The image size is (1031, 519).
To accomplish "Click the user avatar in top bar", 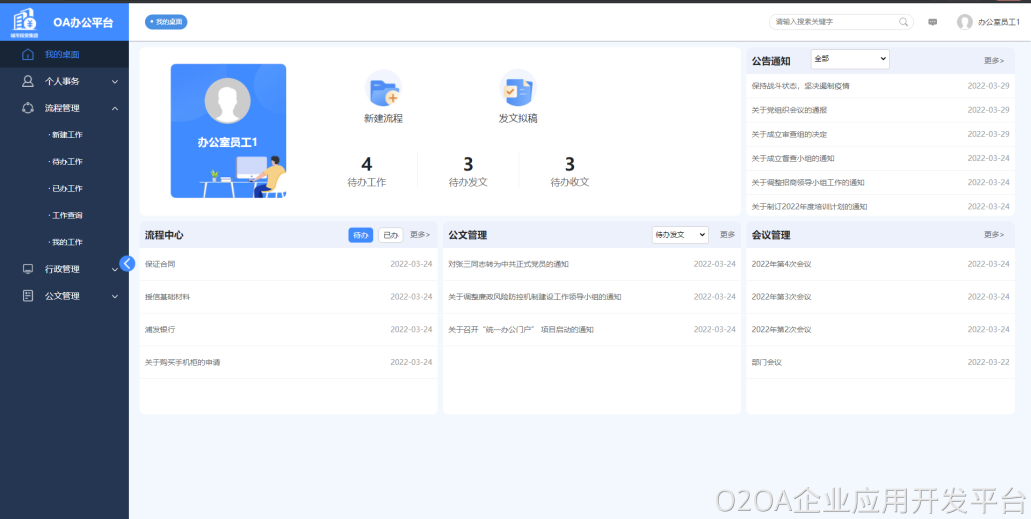I will click(964, 22).
